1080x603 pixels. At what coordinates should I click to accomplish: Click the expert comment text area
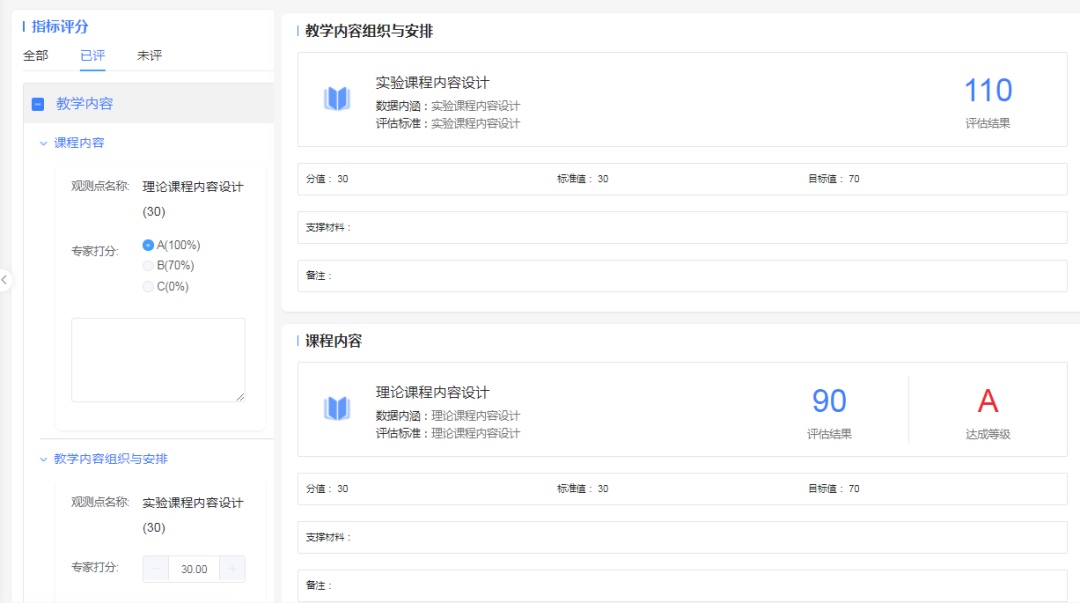(x=158, y=360)
